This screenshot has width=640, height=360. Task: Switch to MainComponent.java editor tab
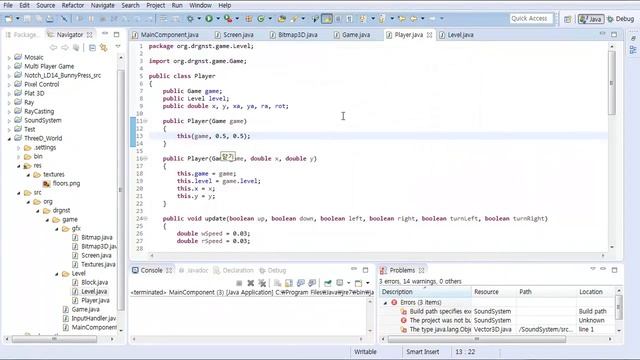point(166,35)
